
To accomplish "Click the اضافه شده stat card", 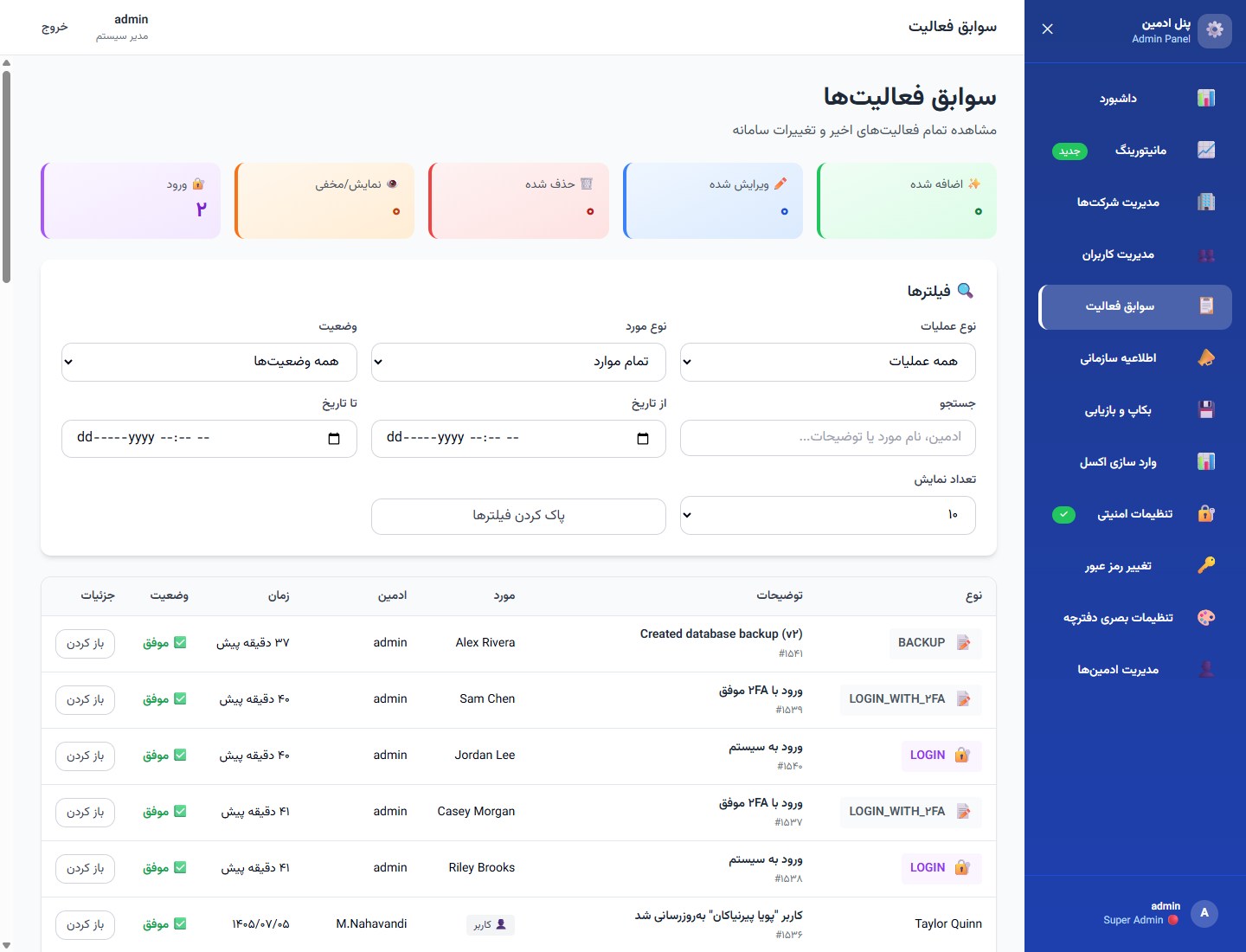I will [x=907, y=201].
